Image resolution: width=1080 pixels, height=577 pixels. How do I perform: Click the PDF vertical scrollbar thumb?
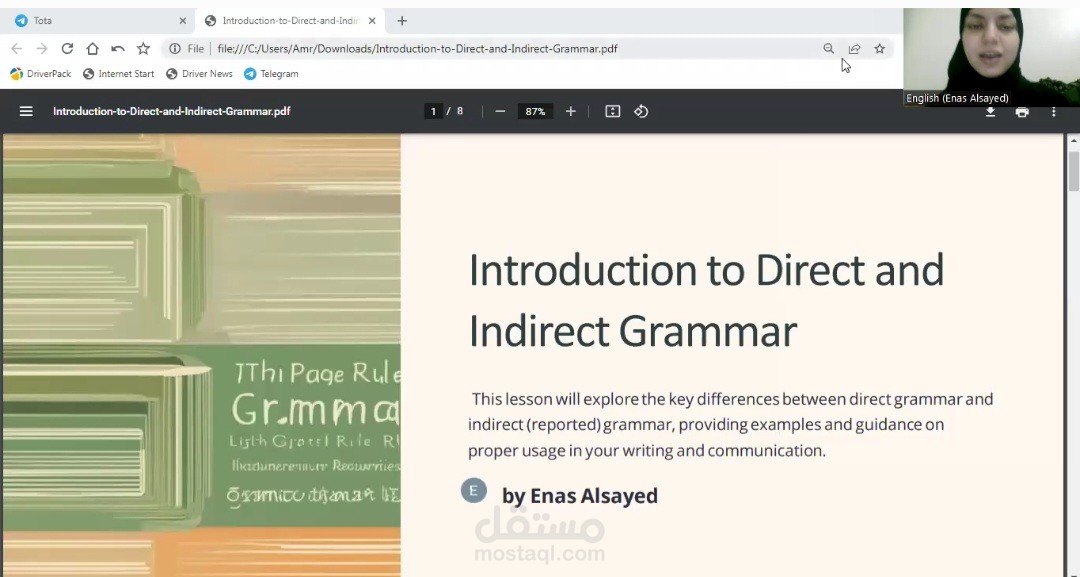pos(1073,171)
